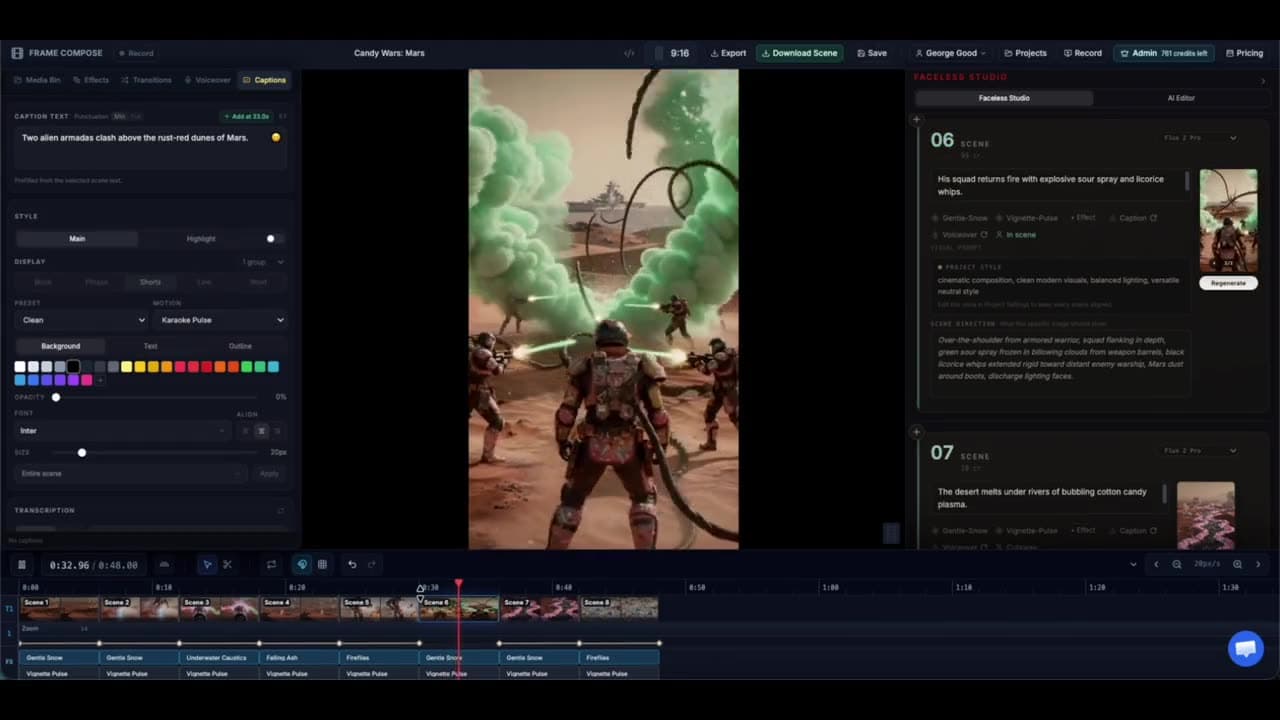This screenshot has width=1280, height=720.
Task: Align caption text left
Action: point(245,431)
